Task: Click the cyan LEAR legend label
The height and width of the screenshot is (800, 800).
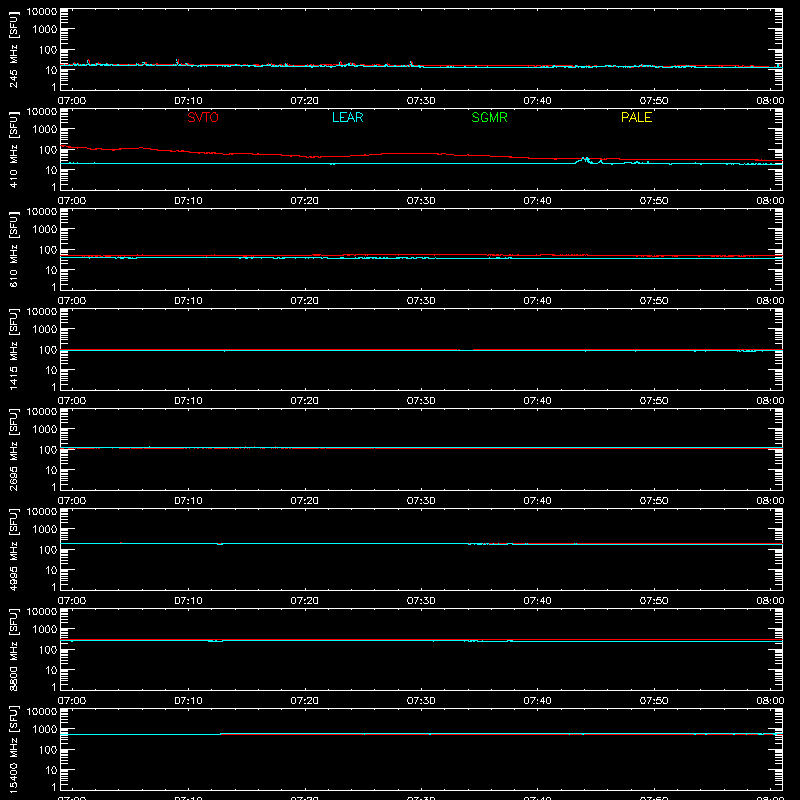Action: pyautogui.click(x=347, y=117)
